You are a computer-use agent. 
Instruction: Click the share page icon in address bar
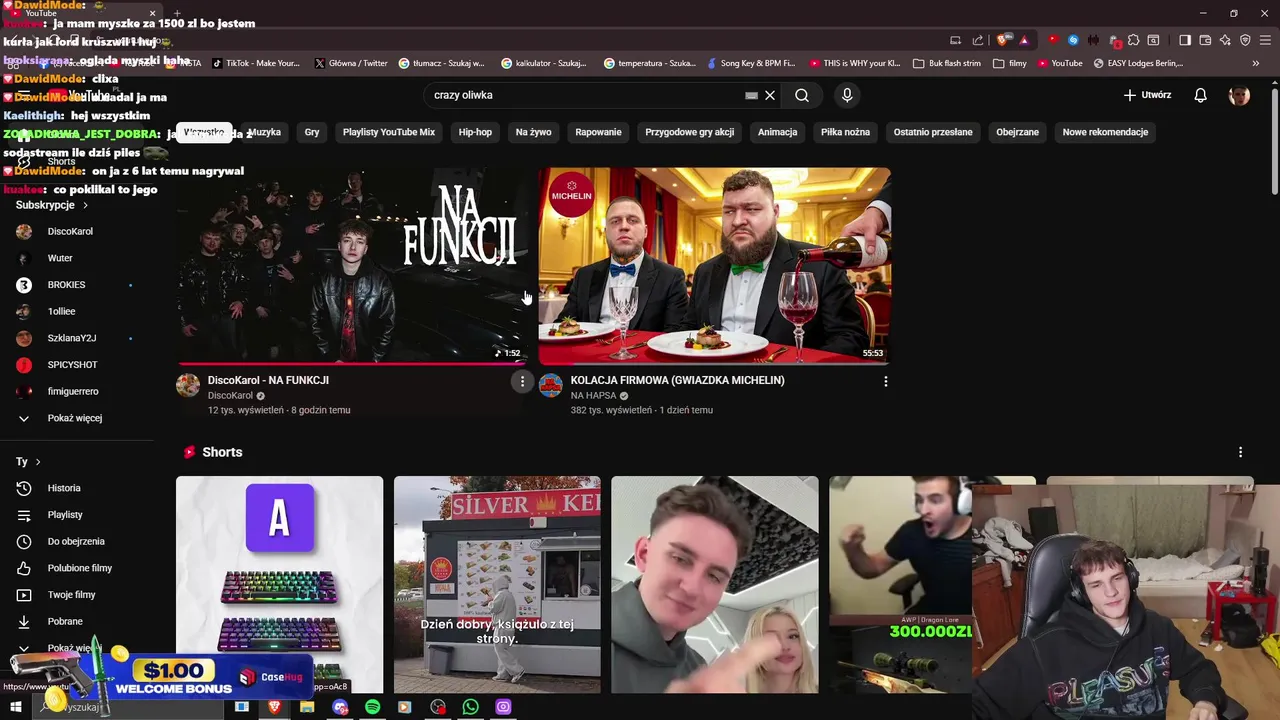coord(978,40)
